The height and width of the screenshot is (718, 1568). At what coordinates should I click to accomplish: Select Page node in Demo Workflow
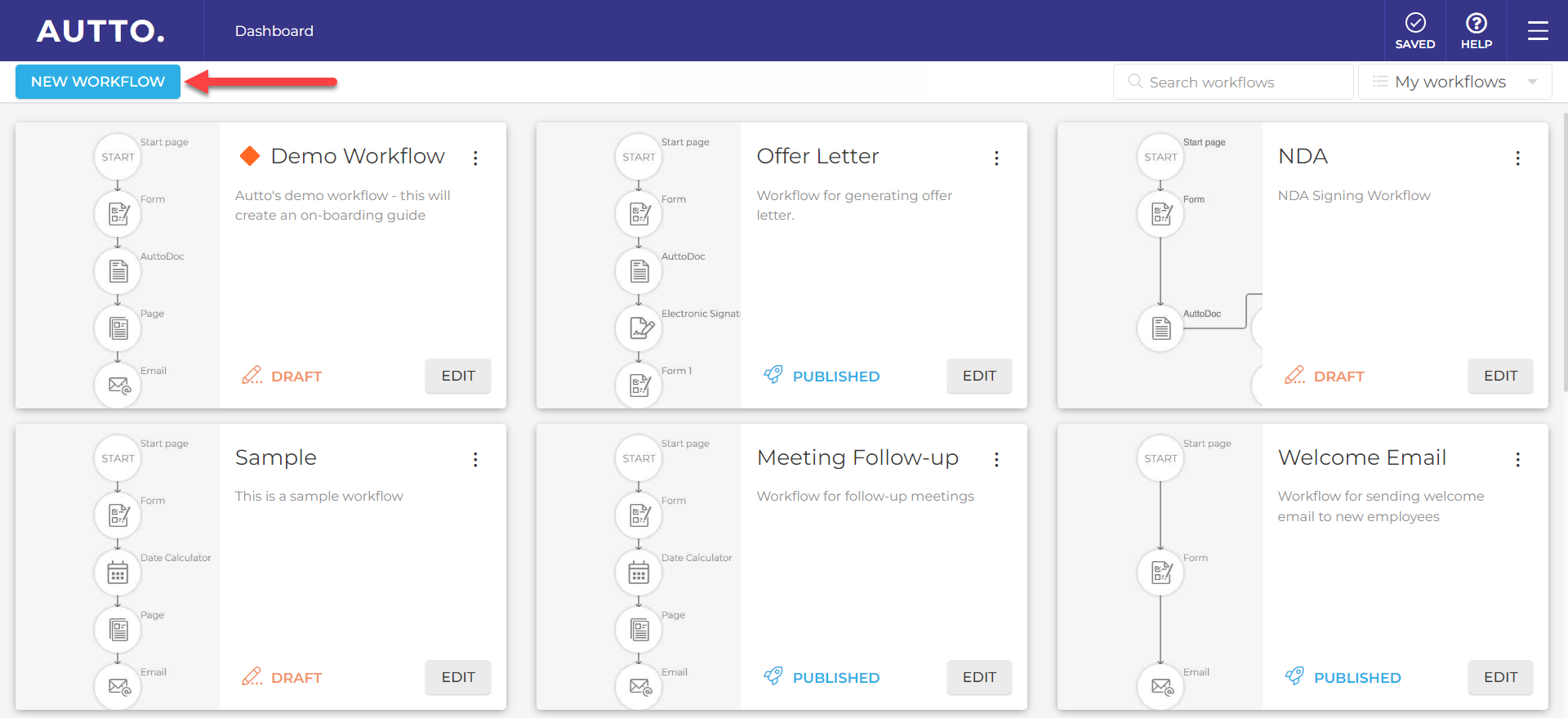(118, 328)
